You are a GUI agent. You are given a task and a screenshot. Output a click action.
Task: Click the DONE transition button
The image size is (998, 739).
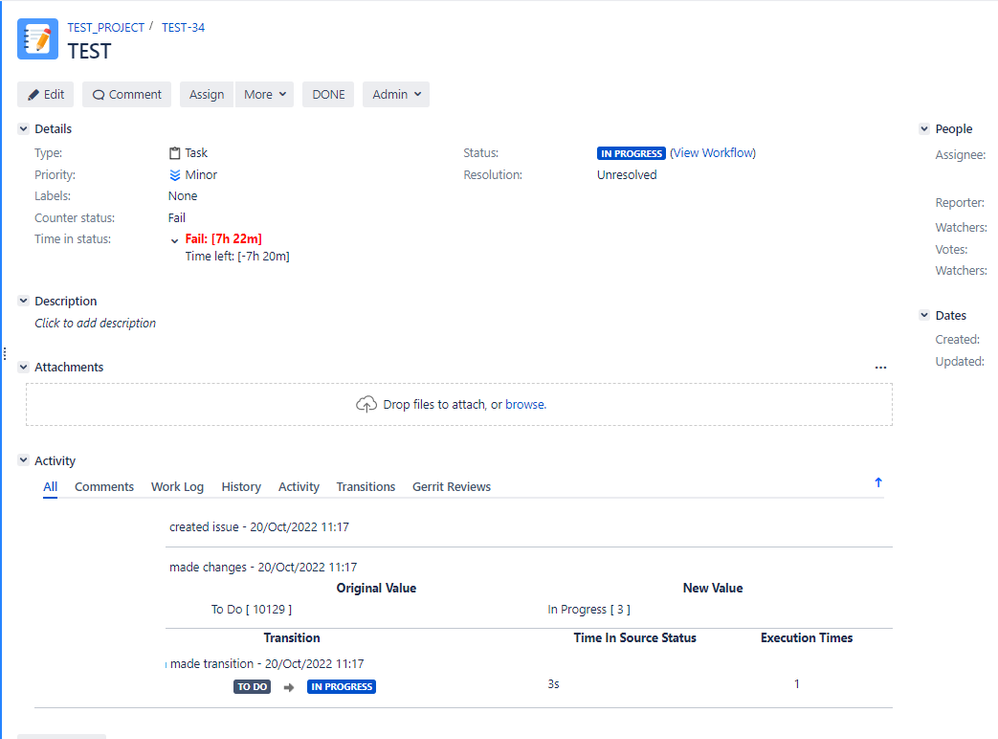pyautogui.click(x=328, y=94)
